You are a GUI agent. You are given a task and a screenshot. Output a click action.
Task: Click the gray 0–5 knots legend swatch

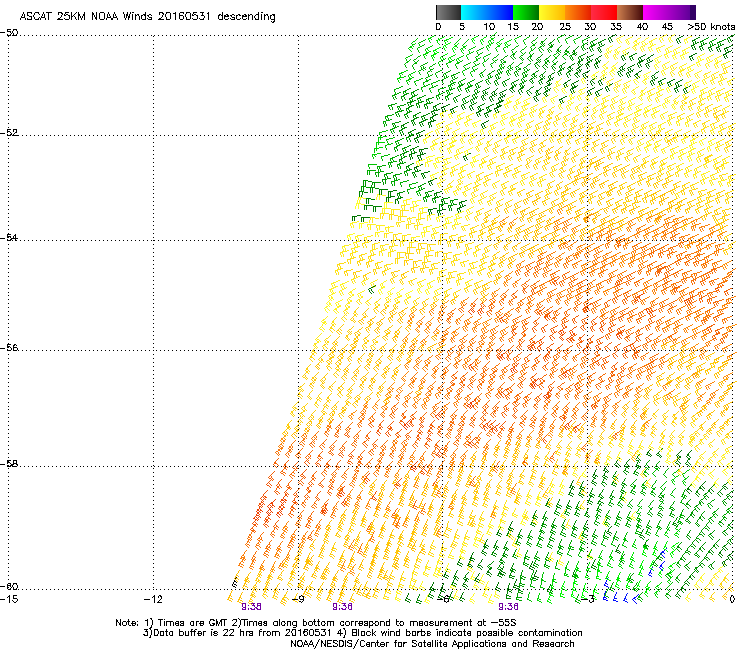[x=448, y=12]
